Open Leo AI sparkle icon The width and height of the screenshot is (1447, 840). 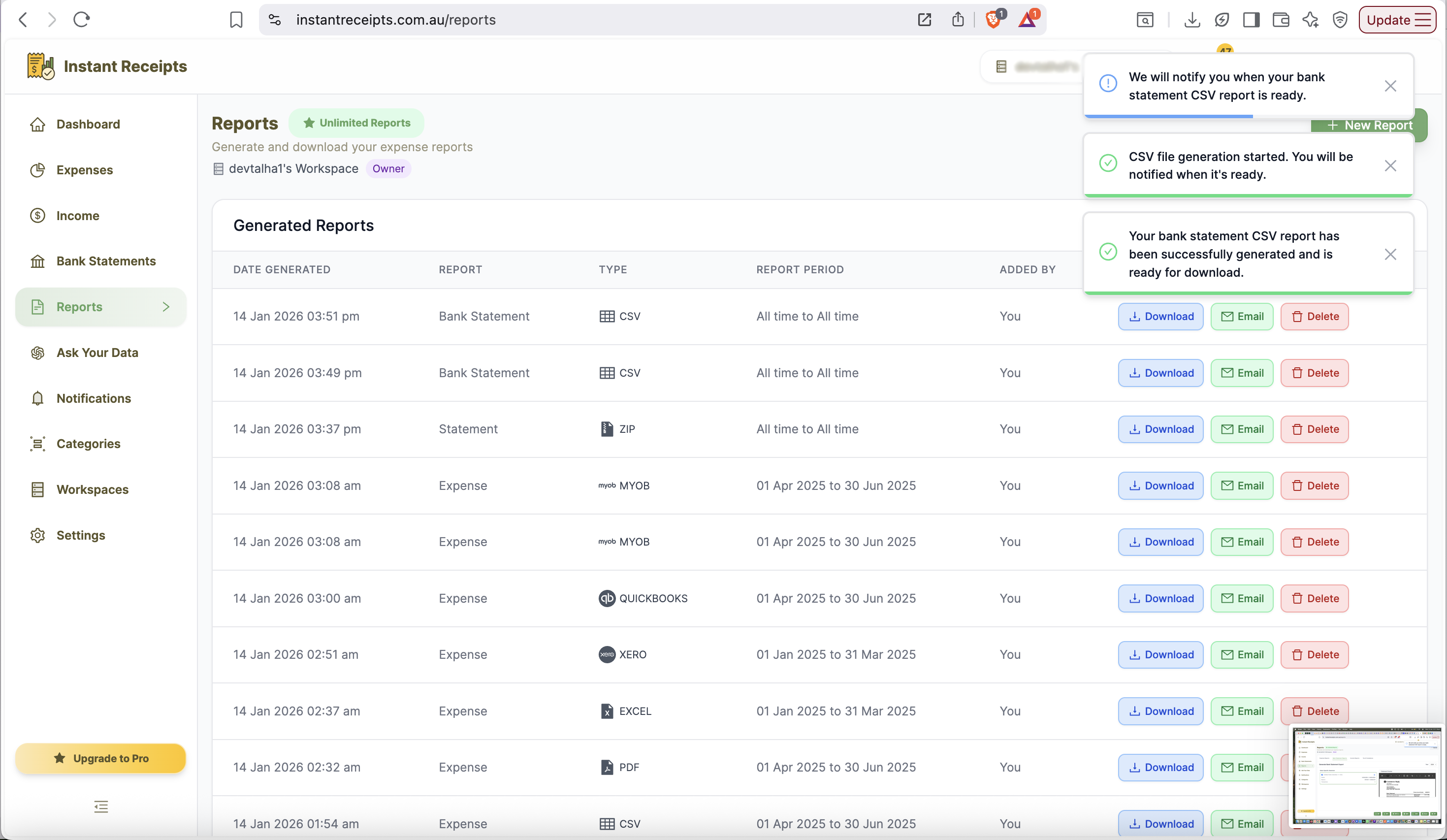pos(1310,20)
